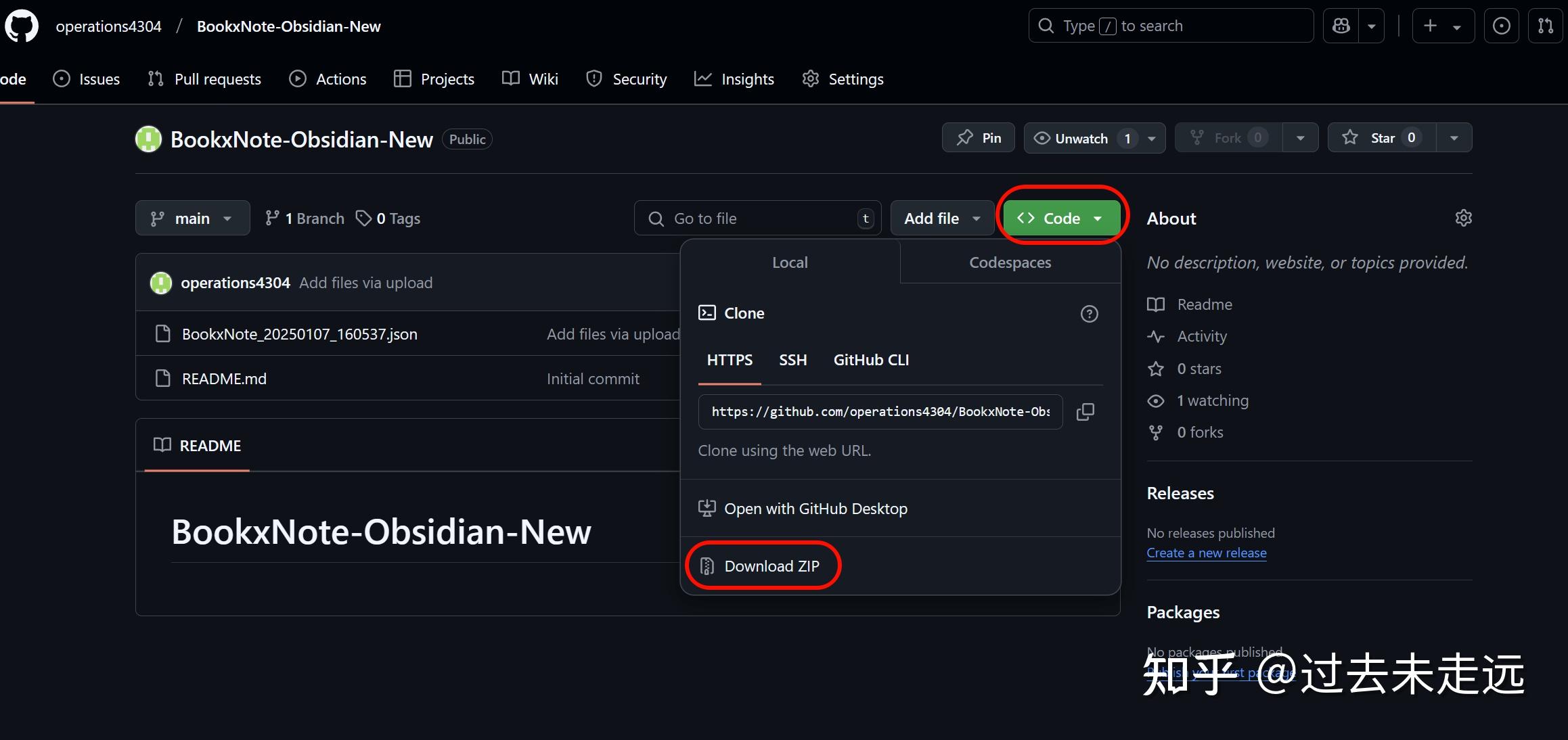Open the issues icon in top-right header

point(1501,26)
